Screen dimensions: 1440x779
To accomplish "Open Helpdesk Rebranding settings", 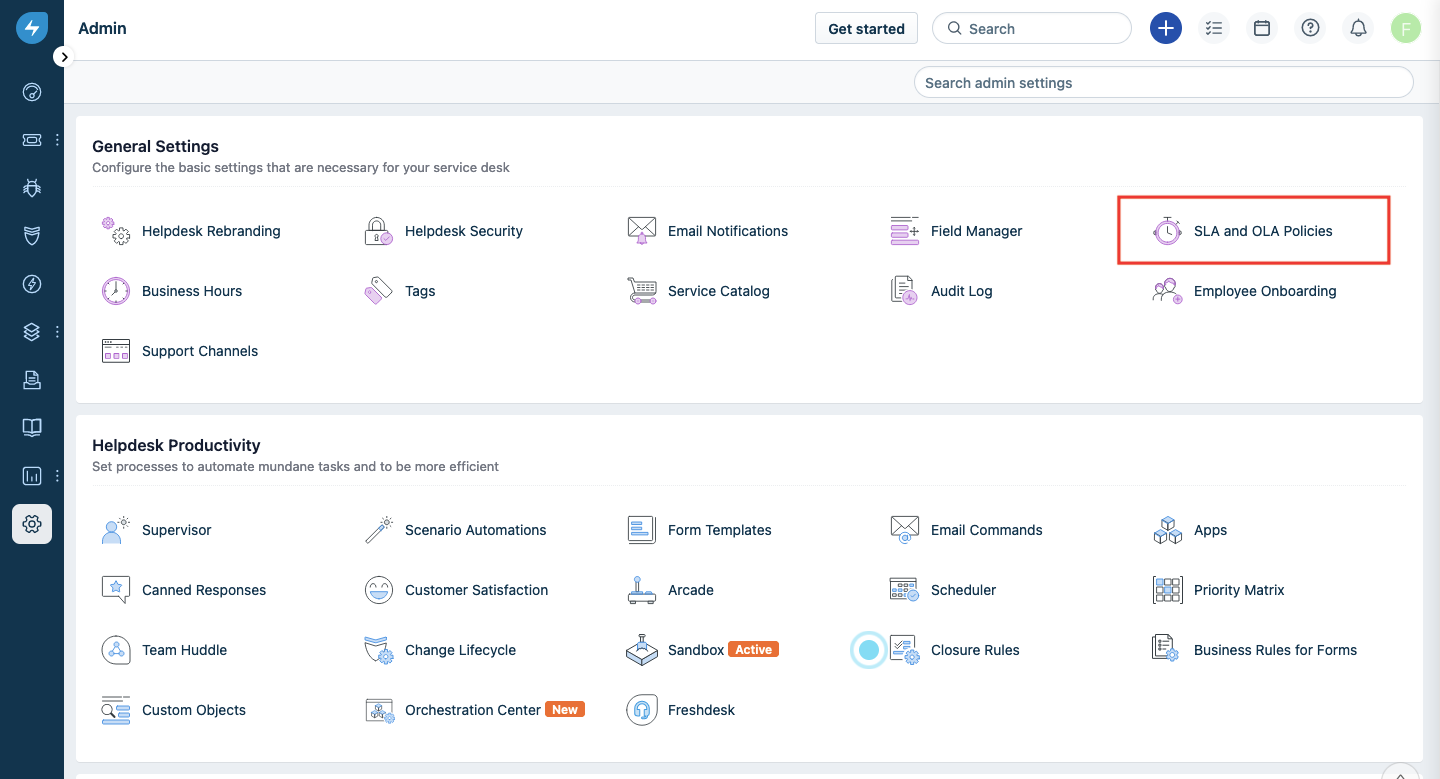I will 211,230.
